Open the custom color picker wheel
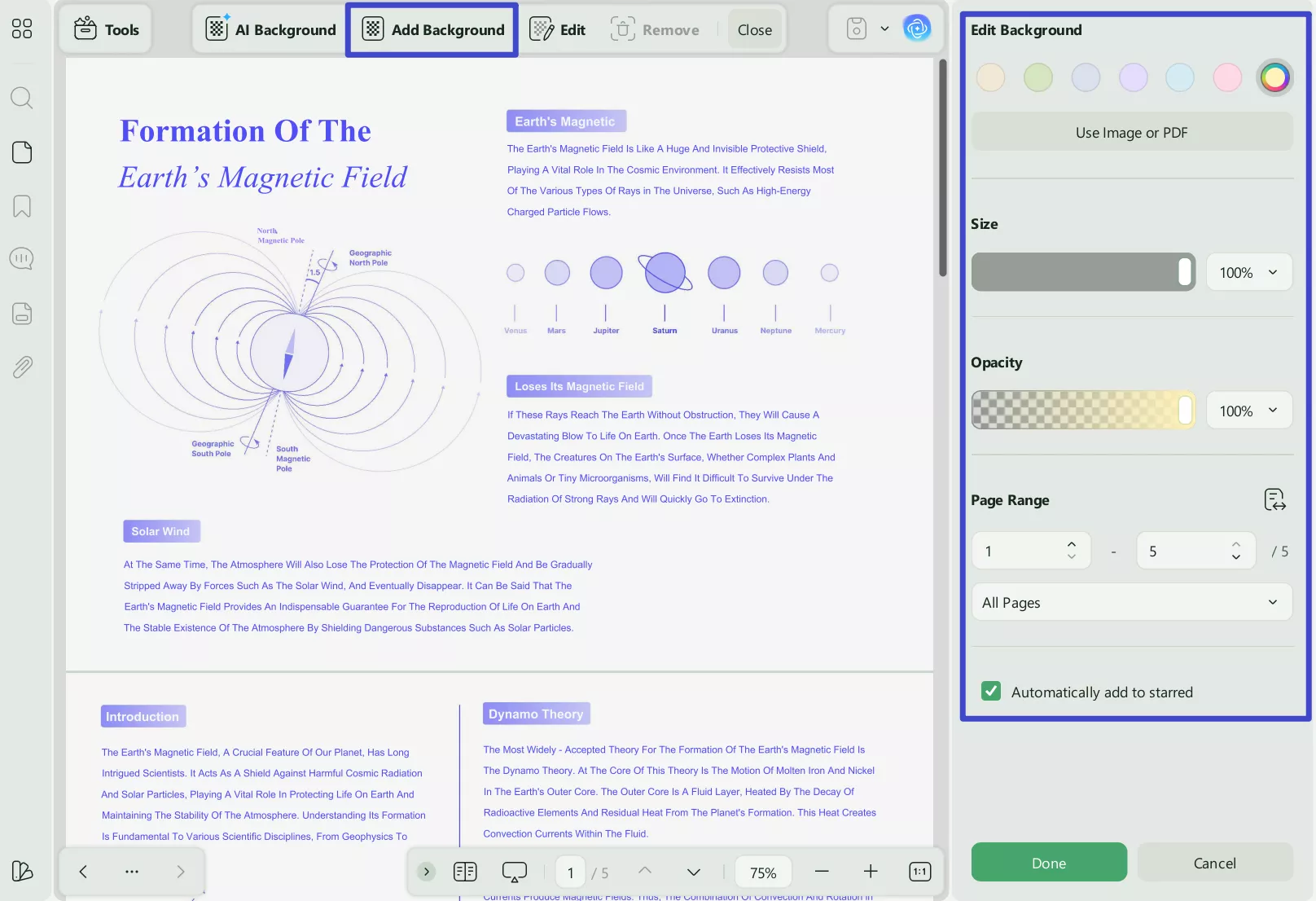 [1274, 77]
